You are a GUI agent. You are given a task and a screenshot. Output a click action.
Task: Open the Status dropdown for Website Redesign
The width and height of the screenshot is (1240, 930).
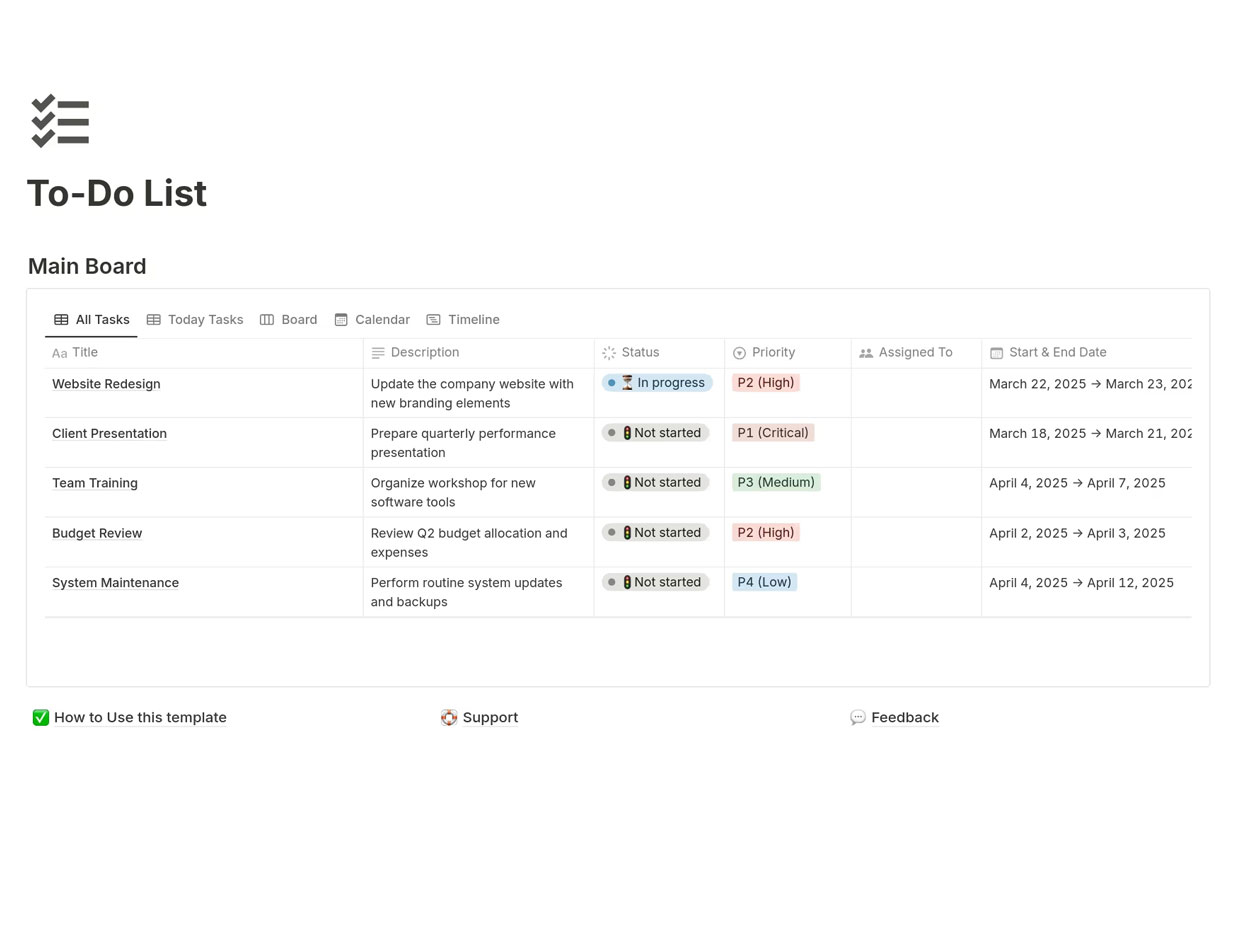[x=657, y=382]
